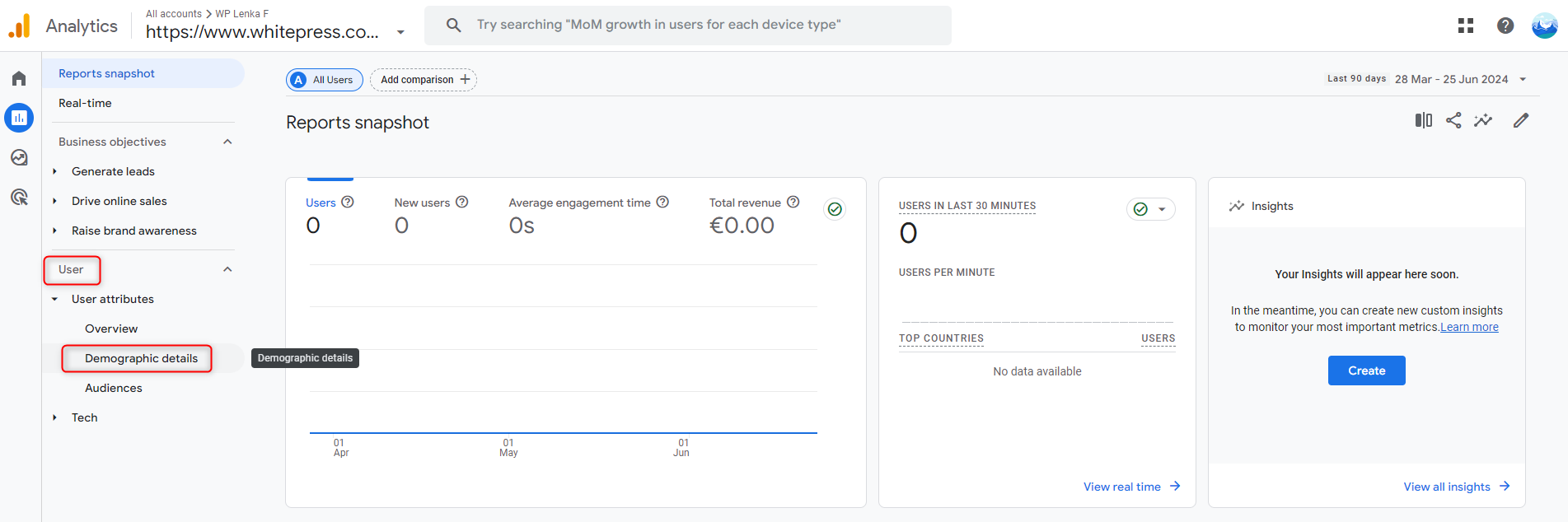Click the All accounts breadcrumb
This screenshot has height=522, width=1568.
tap(174, 14)
